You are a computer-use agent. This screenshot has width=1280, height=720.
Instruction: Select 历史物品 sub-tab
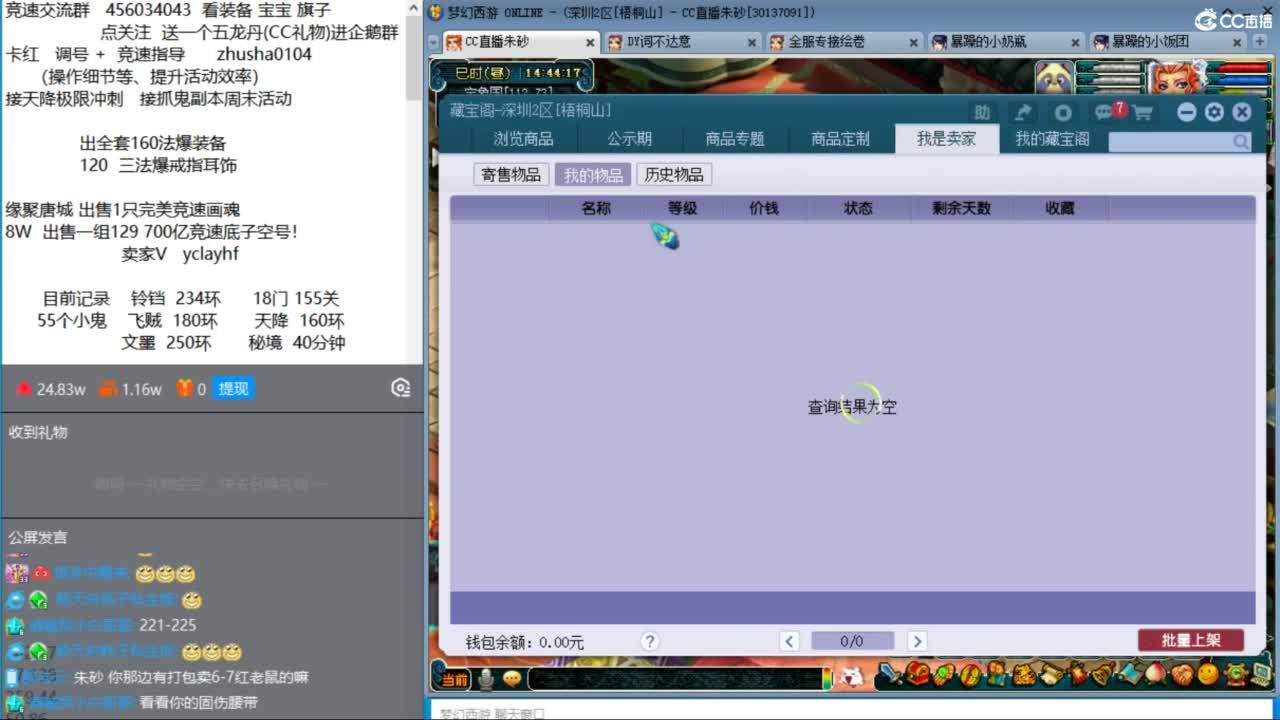(x=674, y=175)
